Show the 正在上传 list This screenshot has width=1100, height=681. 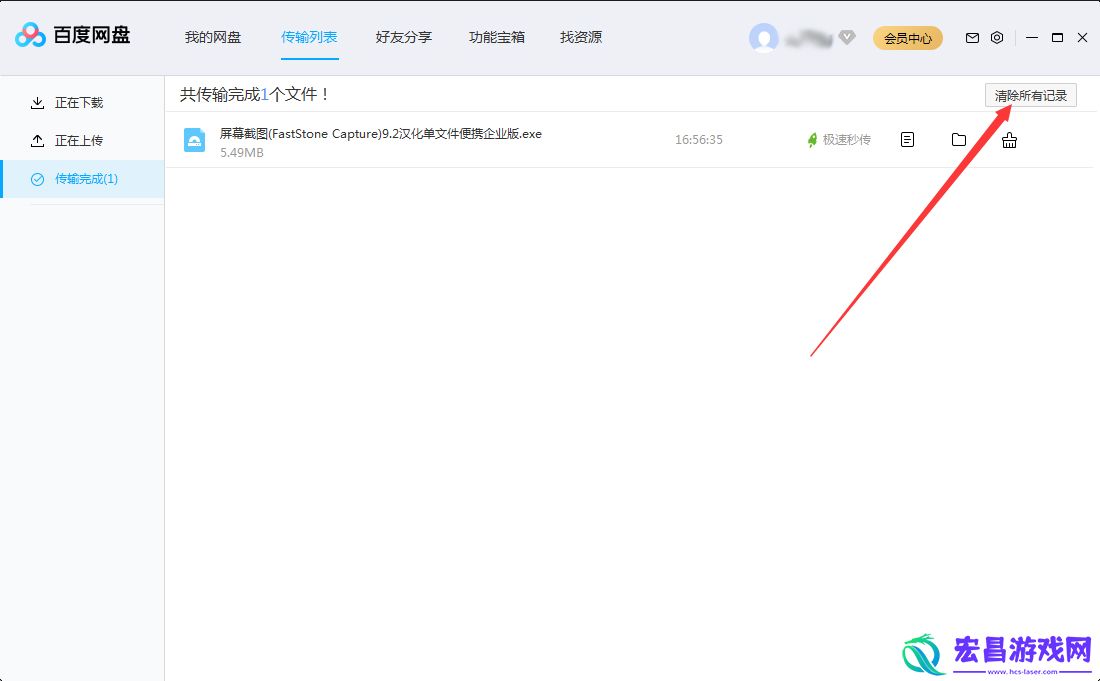click(x=83, y=141)
